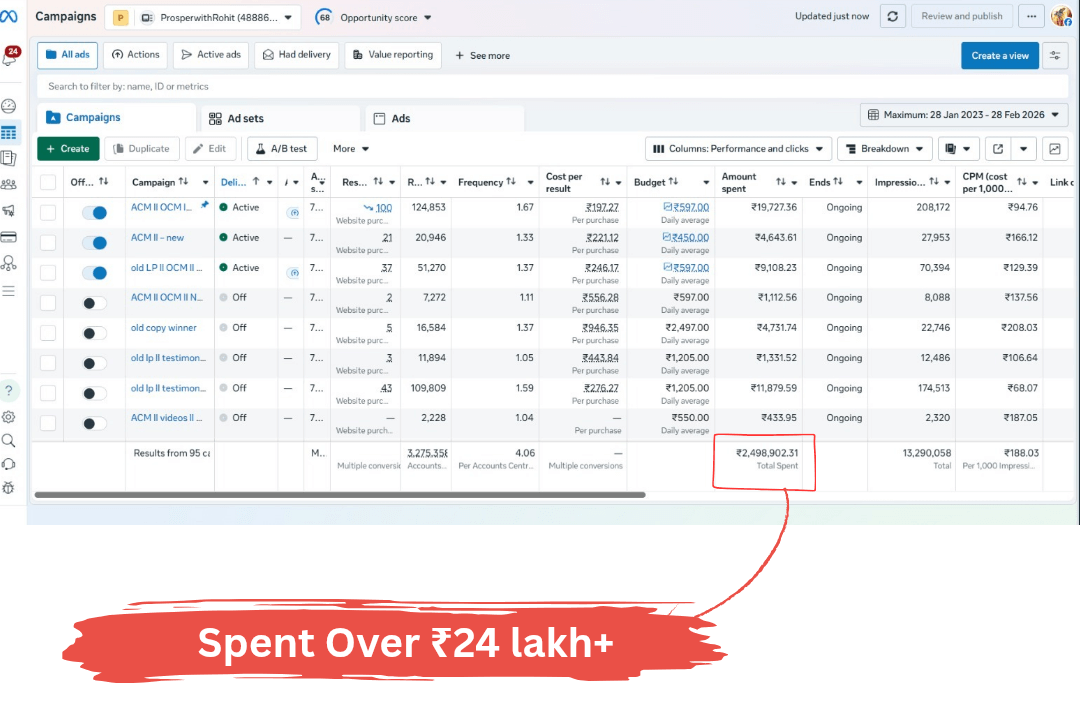Viewport: 1080px width, 701px height.
Task: Open Audiences people icon in sidebar
Action: [9, 185]
